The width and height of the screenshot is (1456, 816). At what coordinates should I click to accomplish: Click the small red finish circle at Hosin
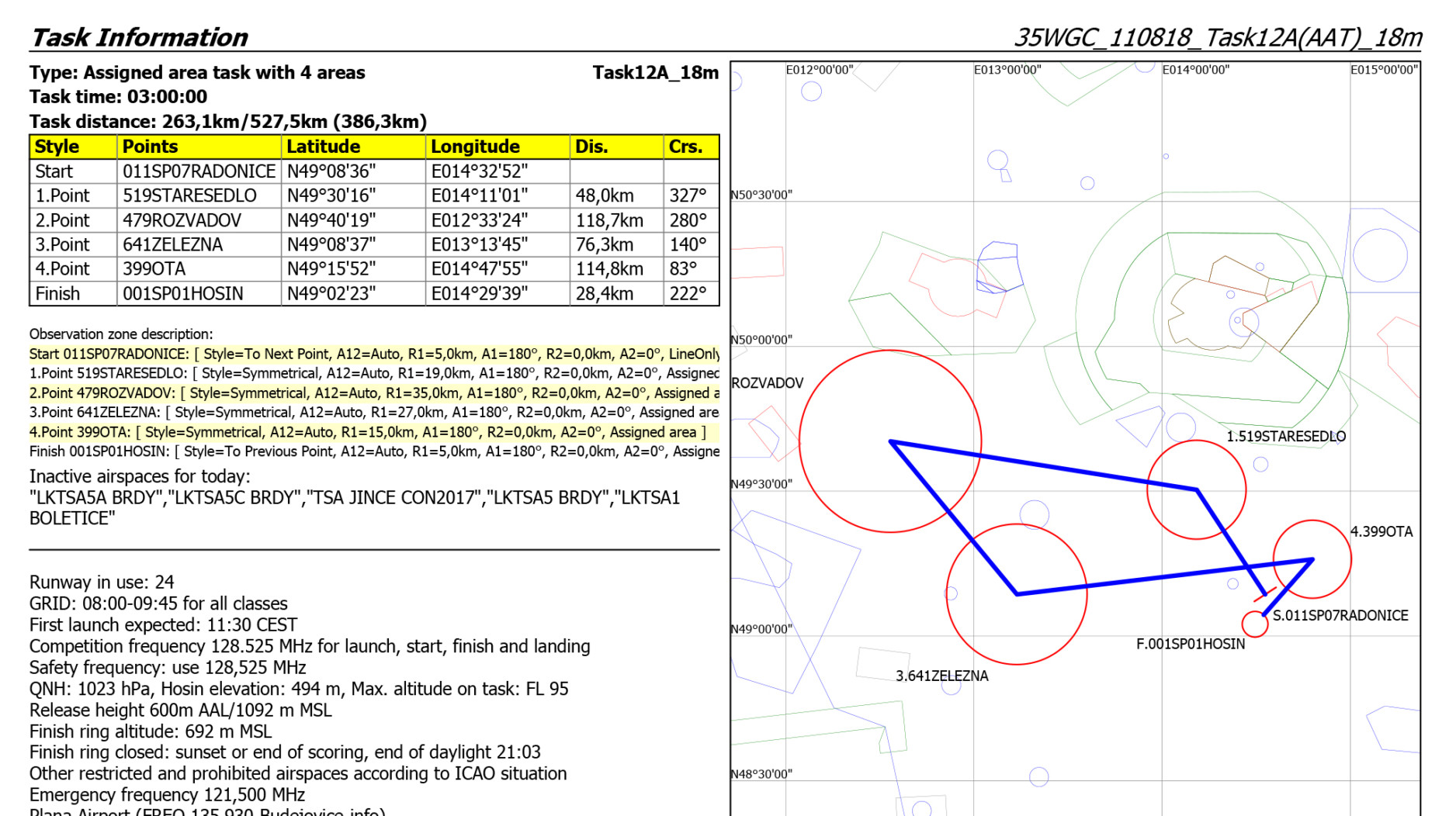(x=1254, y=624)
